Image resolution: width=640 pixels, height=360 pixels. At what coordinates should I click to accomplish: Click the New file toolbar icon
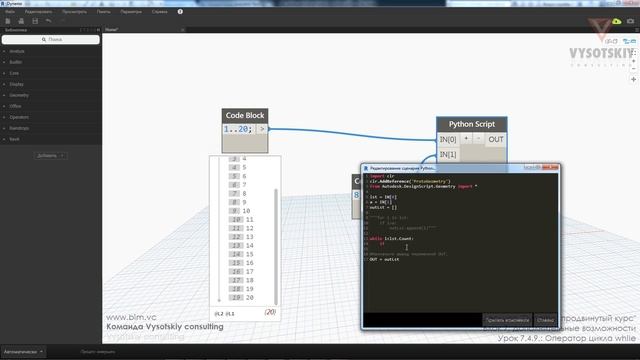click(8, 21)
